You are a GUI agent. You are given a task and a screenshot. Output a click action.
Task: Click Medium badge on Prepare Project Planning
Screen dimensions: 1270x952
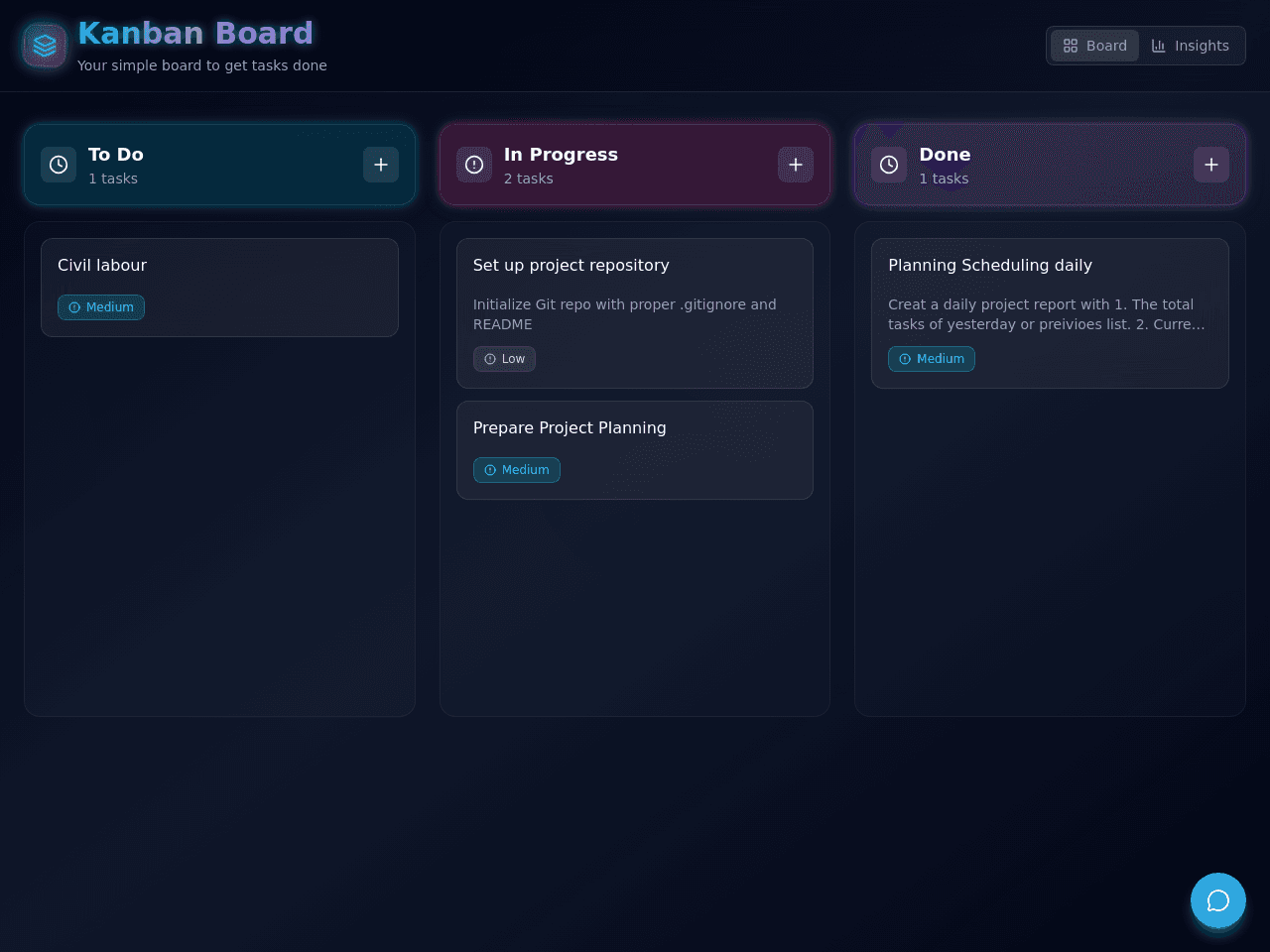click(517, 470)
